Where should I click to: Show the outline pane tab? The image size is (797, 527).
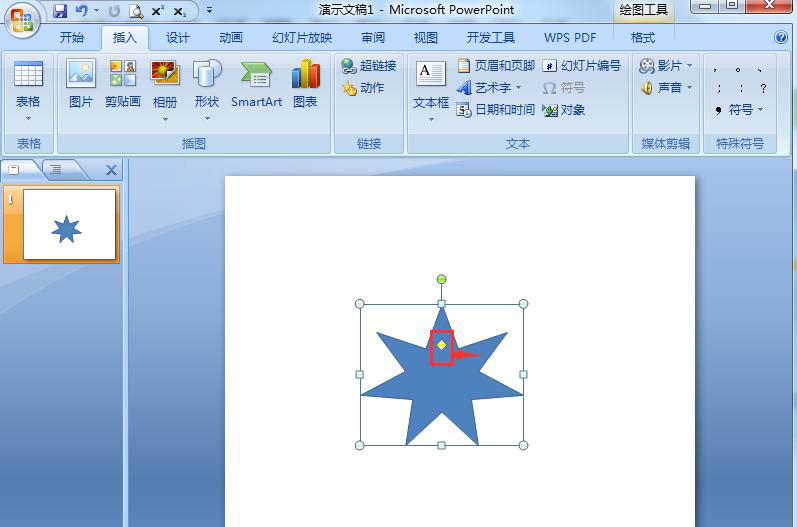(56, 170)
